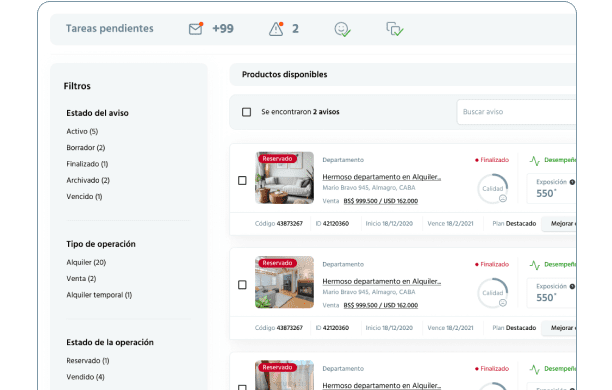Click the Desempeño pulse icon in third listing
This screenshot has height=390, width=612.
[535, 369]
